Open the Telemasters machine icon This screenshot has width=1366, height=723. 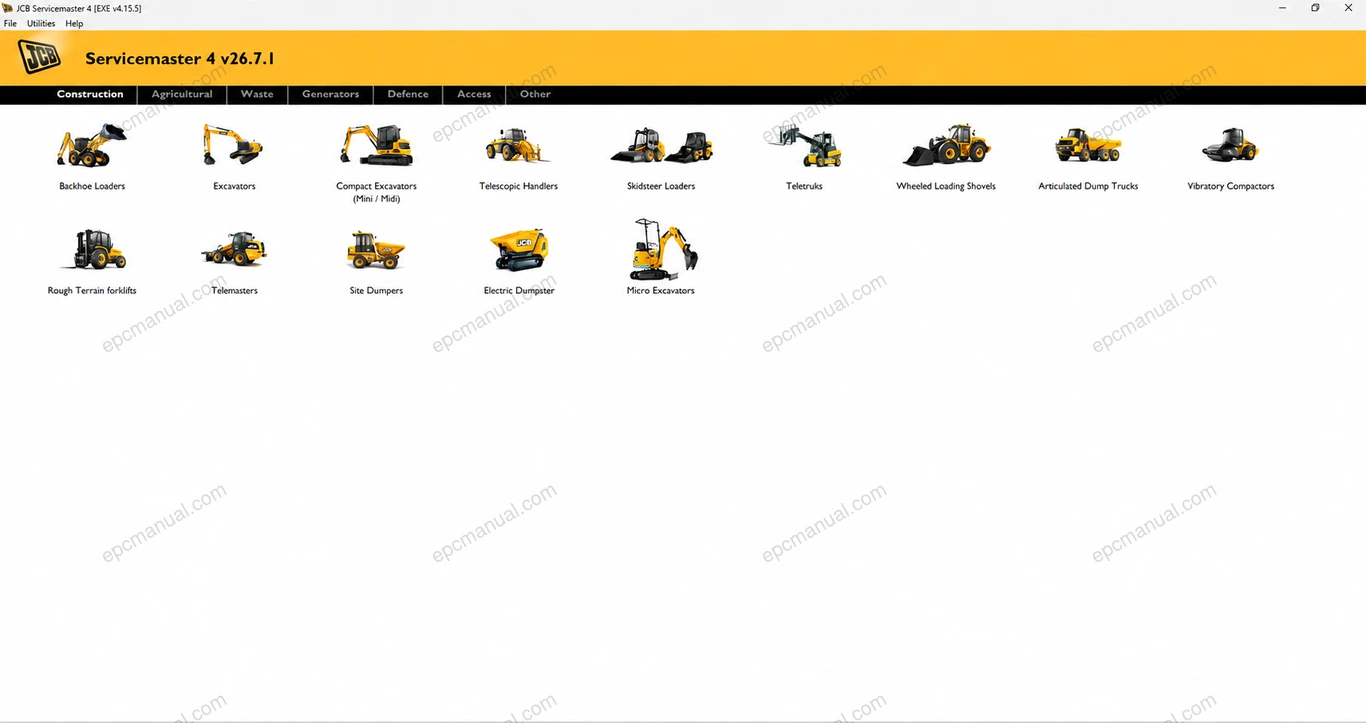click(x=233, y=250)
